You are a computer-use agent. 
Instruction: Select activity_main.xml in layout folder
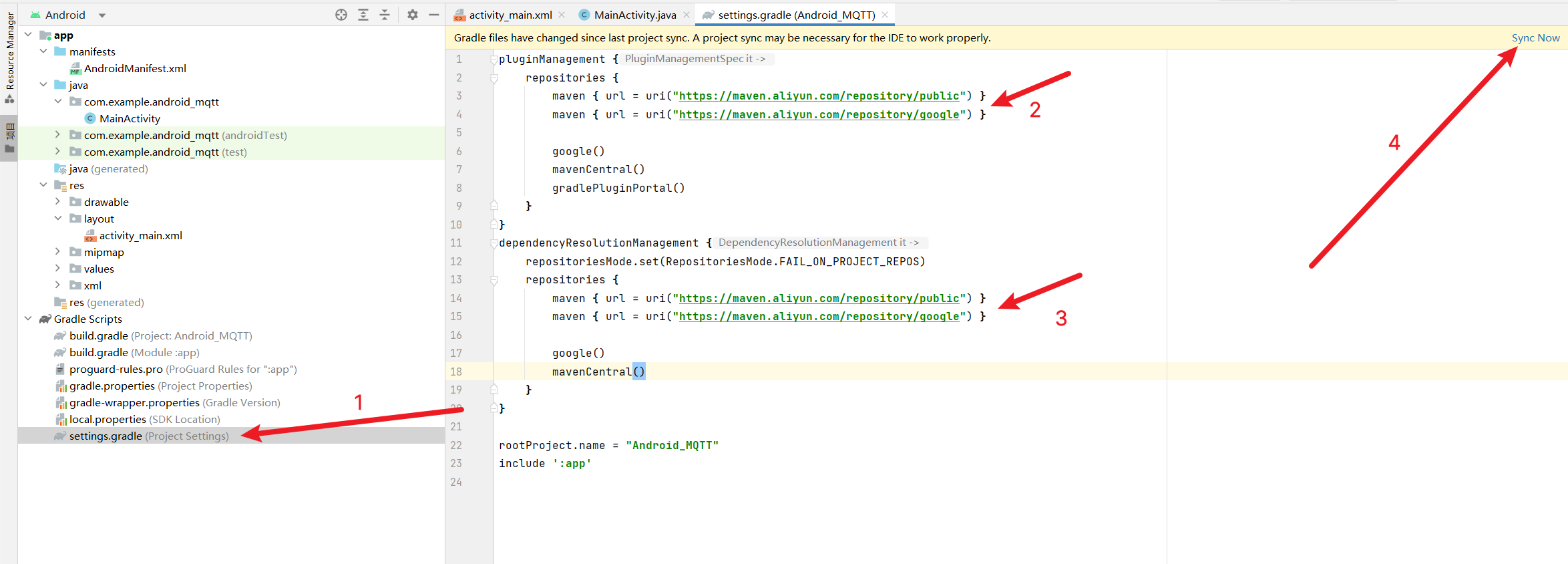pyautogui.click(x=140, y=235)
